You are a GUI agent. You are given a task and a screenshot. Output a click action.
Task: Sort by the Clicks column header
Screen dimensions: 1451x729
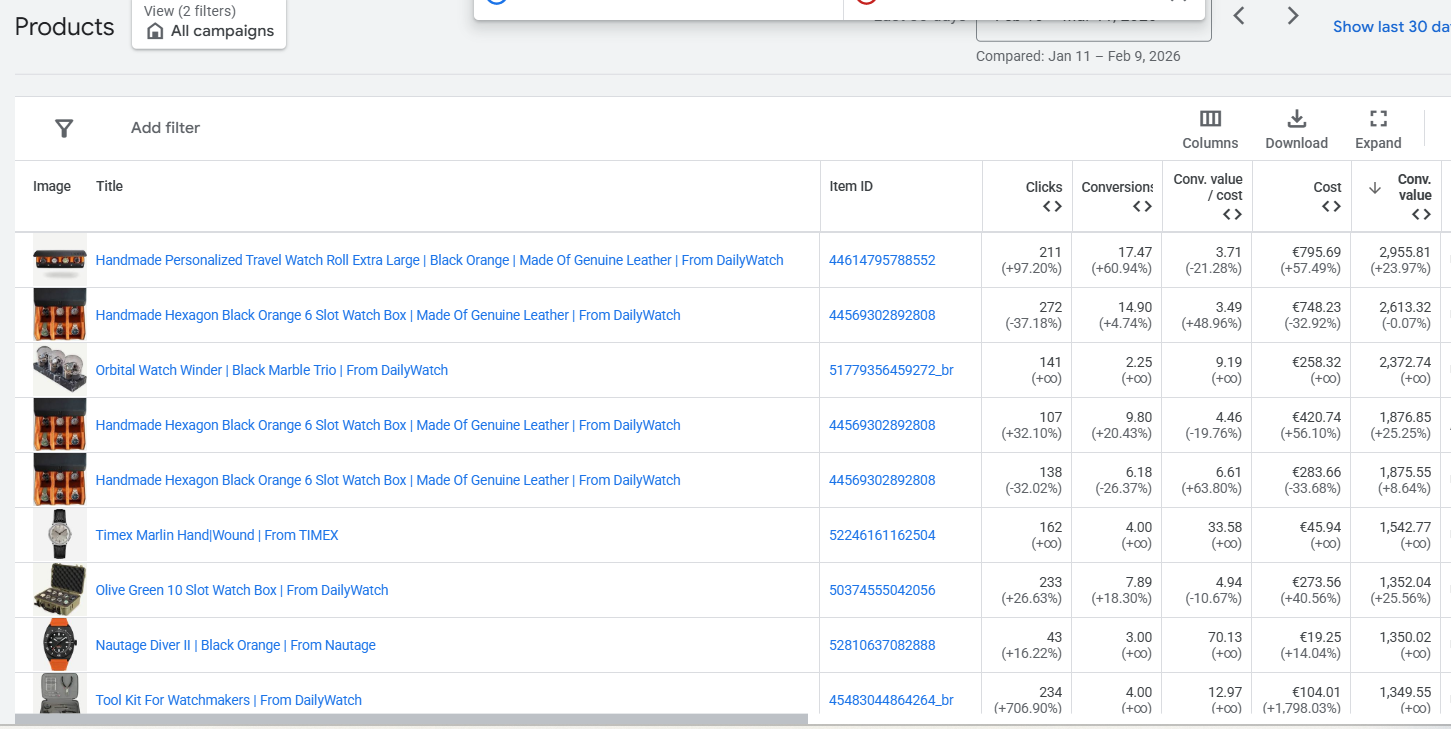coord(1044,187)
